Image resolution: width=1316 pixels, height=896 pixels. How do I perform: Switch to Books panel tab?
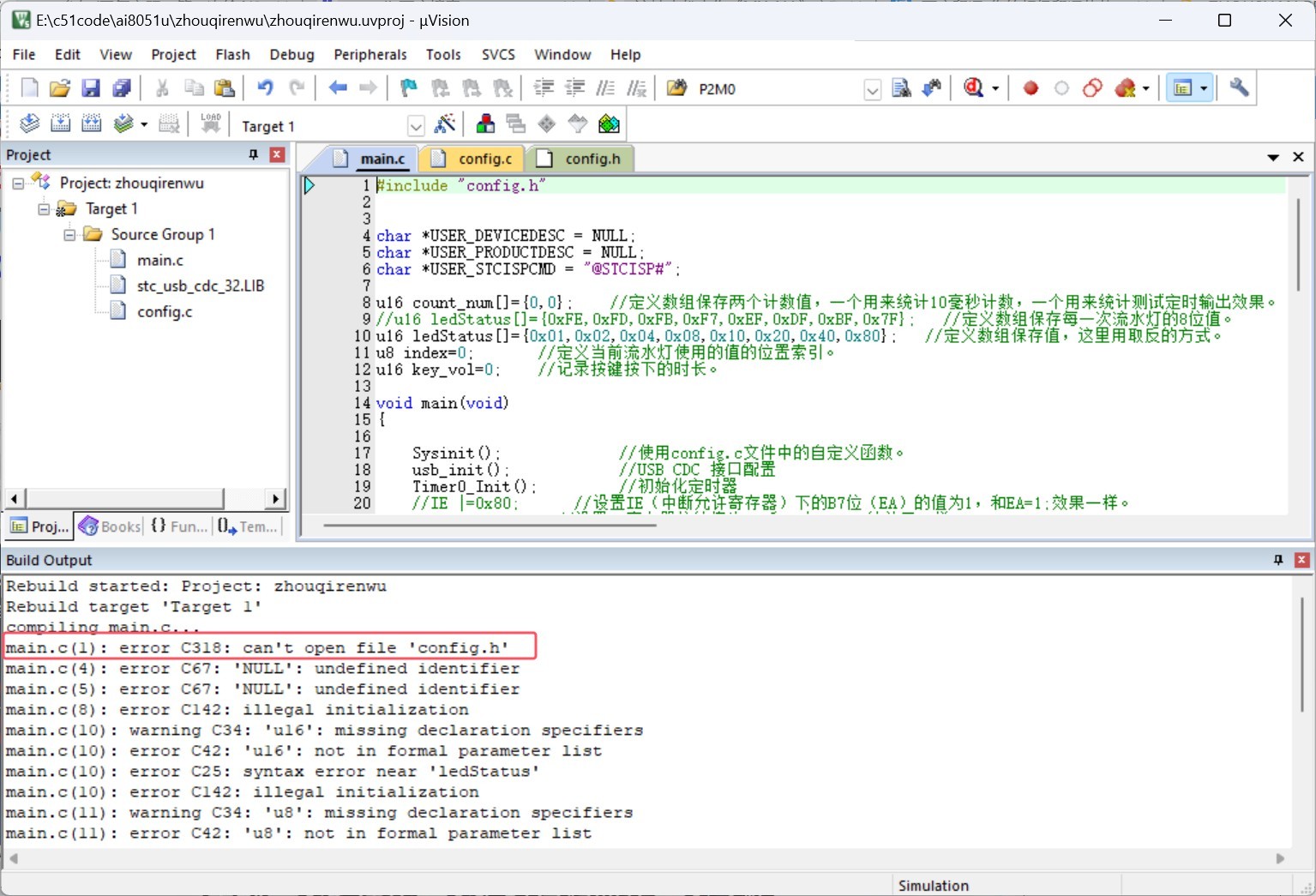110,526
